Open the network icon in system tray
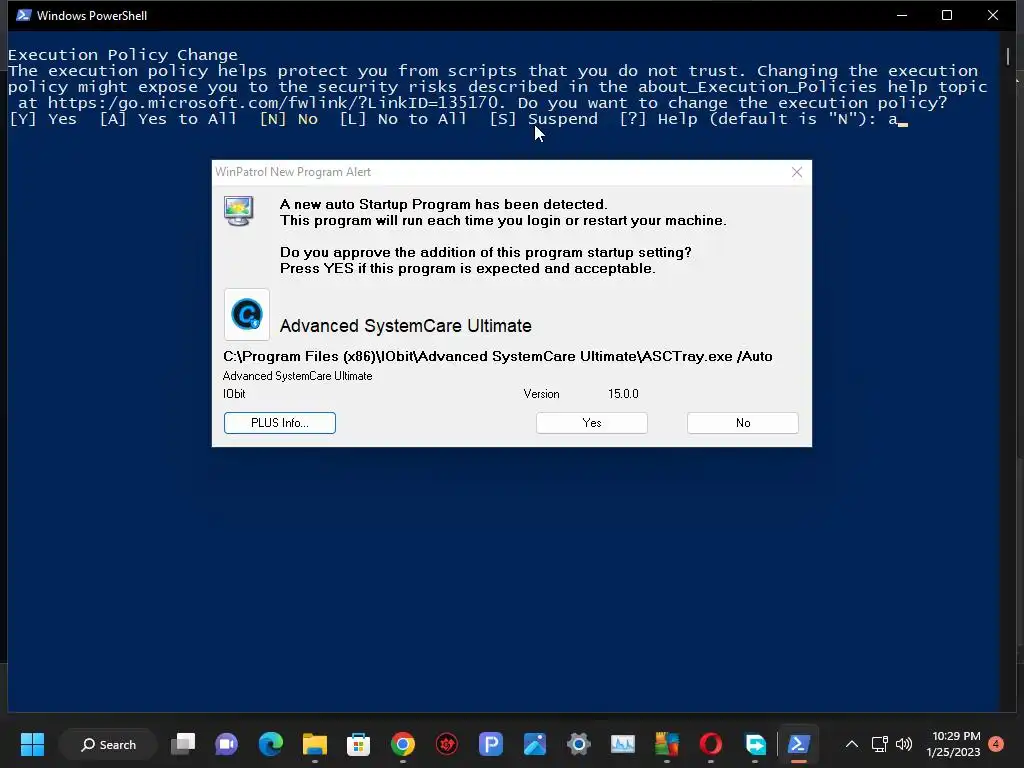This screenshot has width=1024, height=768. tap(880, 744)
